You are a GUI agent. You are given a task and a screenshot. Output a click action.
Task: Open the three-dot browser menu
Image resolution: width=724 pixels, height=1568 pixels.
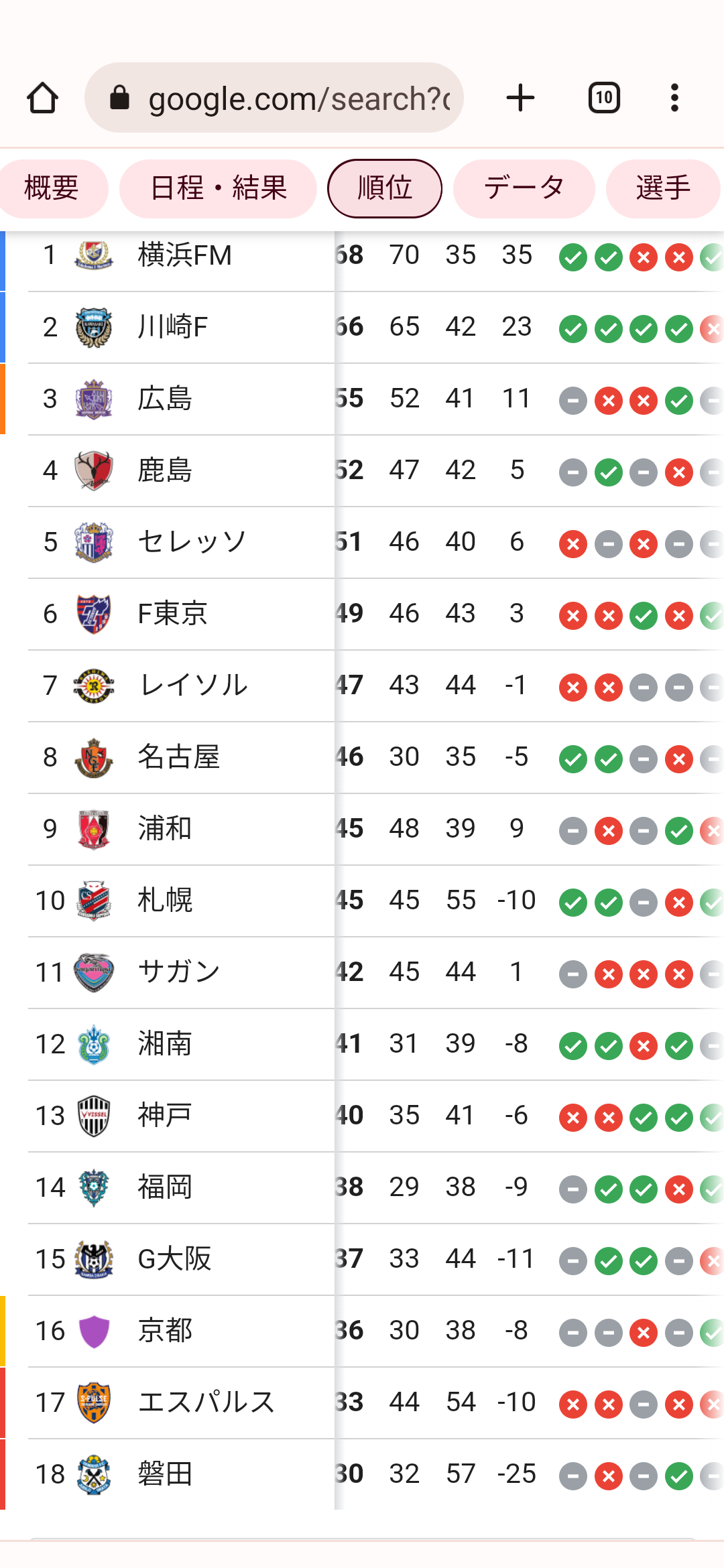(674, 98)
